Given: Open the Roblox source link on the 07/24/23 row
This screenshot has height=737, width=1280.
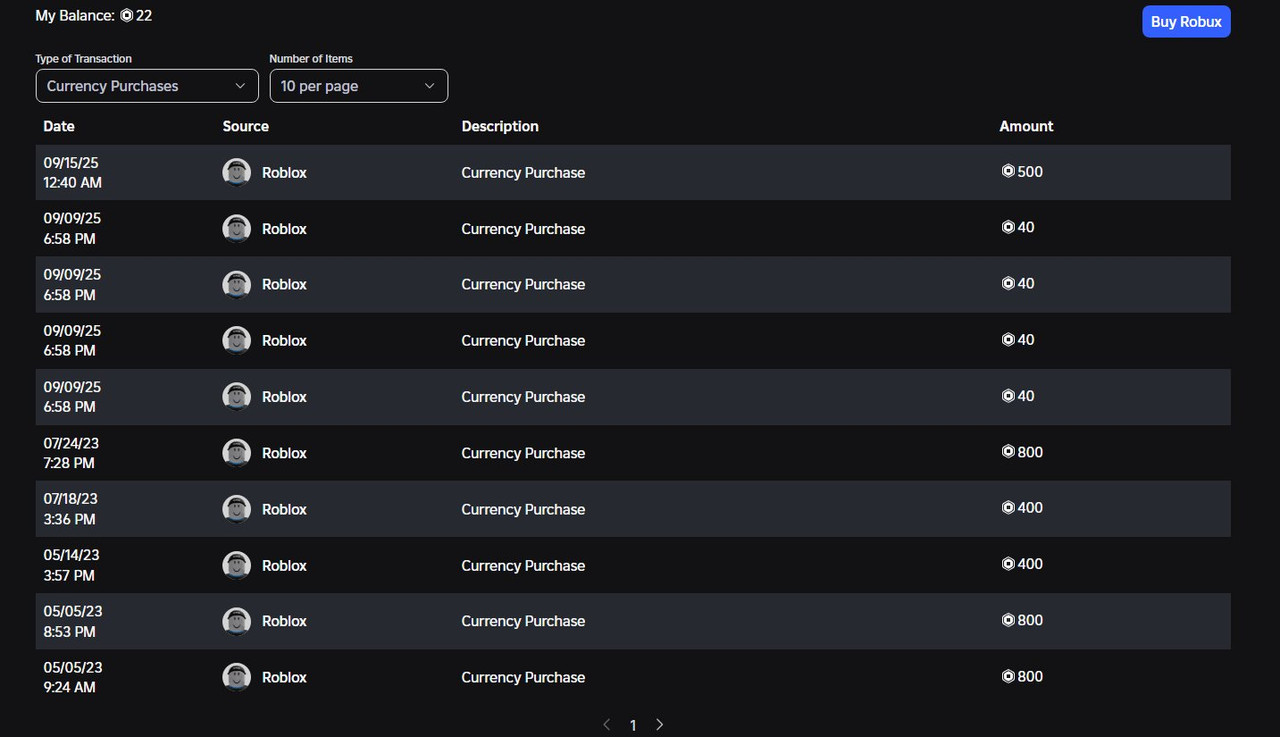Looking at the screenshot, I should [x=284, y=453].
